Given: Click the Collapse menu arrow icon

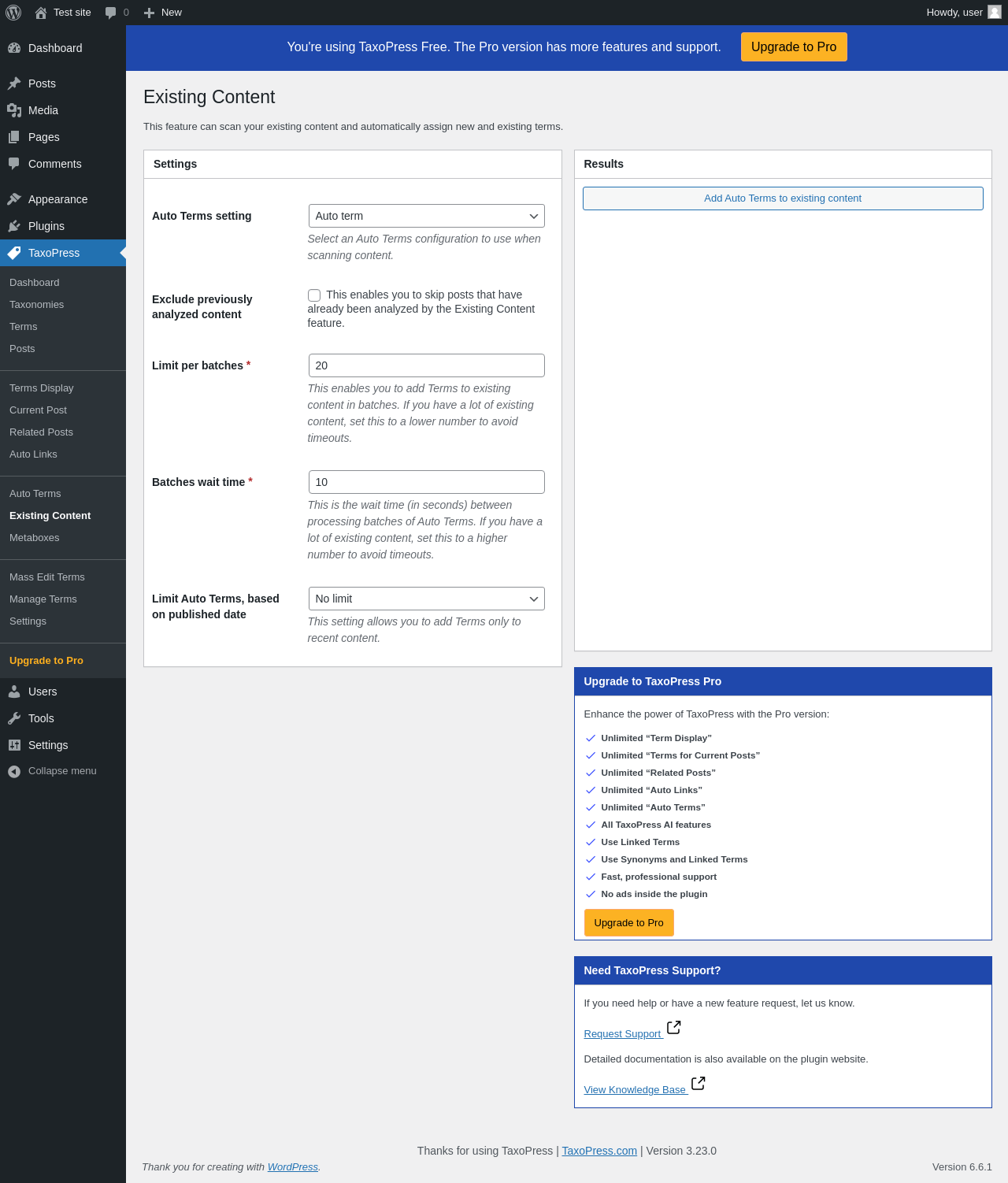Looking at the screenshot, I should [14, 771].
